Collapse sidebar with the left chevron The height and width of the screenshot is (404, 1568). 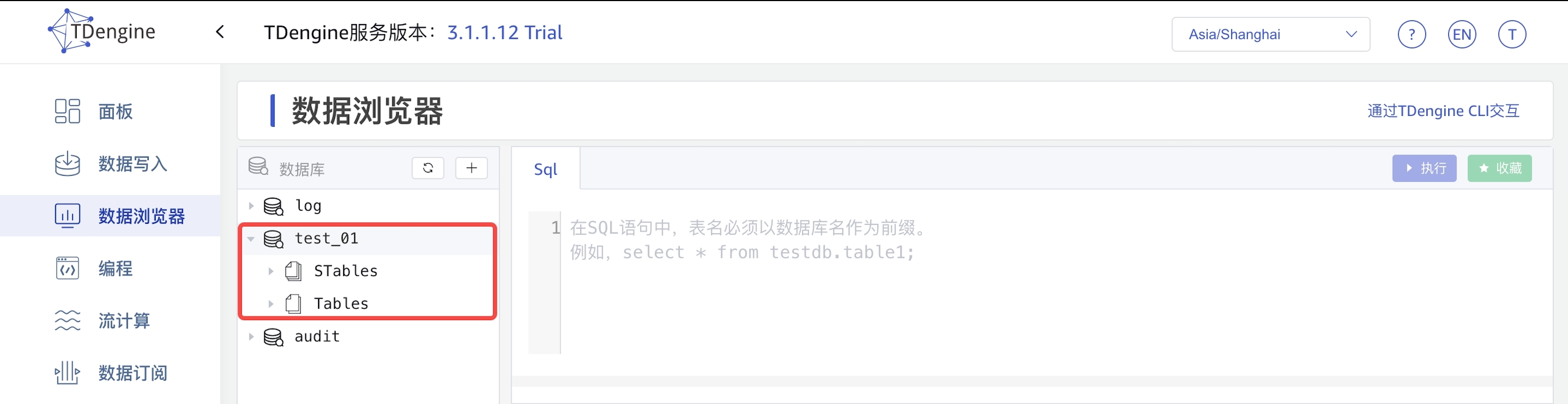click(x=220, y=32)
